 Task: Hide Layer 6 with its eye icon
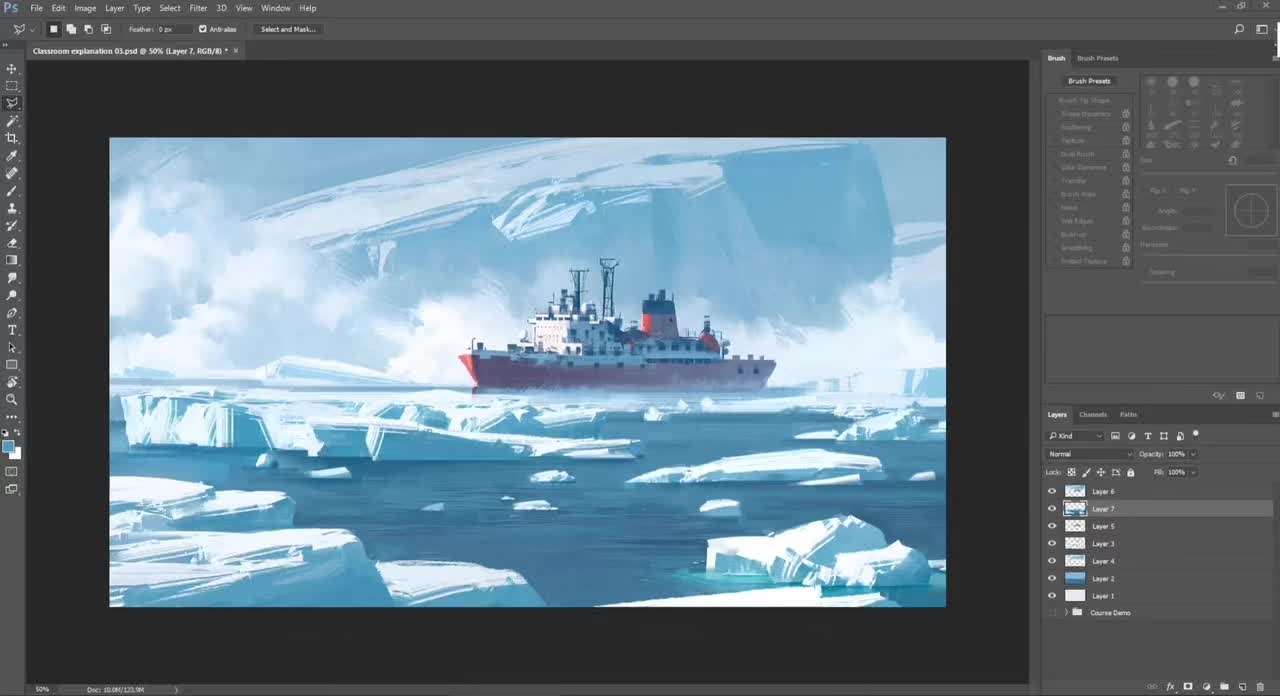click(1051, 491)
